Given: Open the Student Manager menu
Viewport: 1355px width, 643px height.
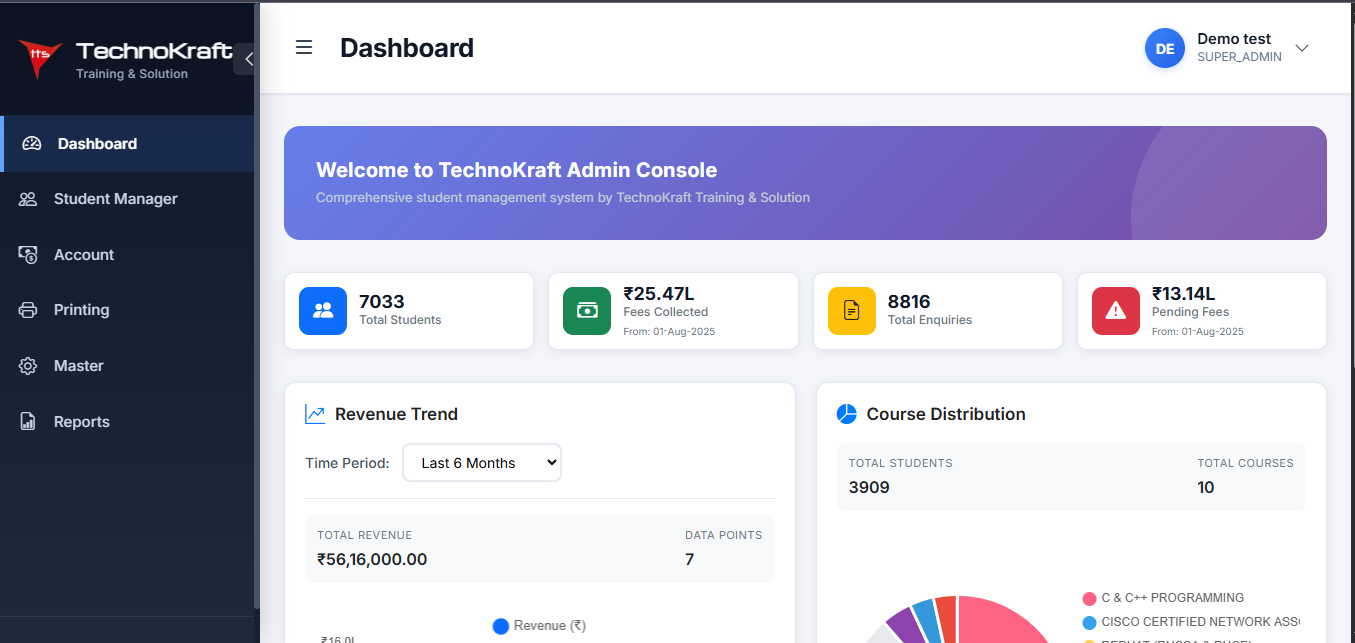Looking at the screenshot, I should pos(127,199).
